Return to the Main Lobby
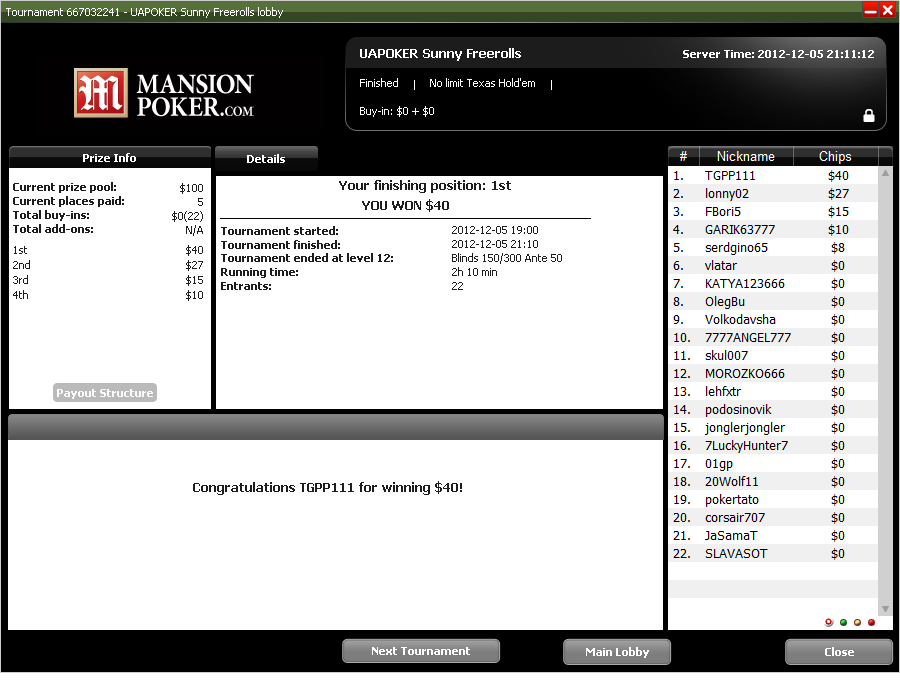The height and width of the screenshot is (687, 900). (617, 652)
